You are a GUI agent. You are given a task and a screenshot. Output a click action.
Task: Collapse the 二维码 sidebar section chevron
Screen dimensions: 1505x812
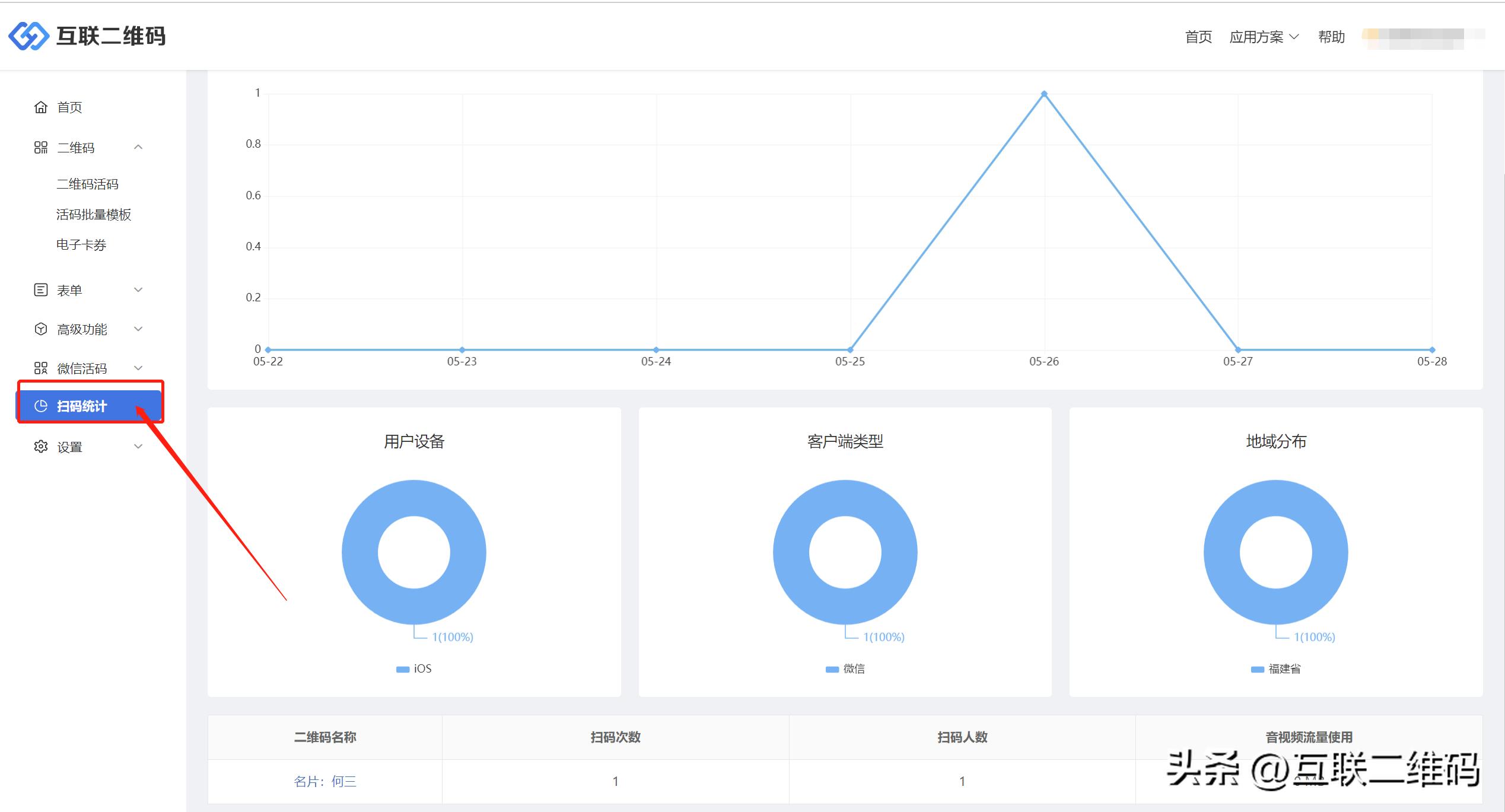138,147
